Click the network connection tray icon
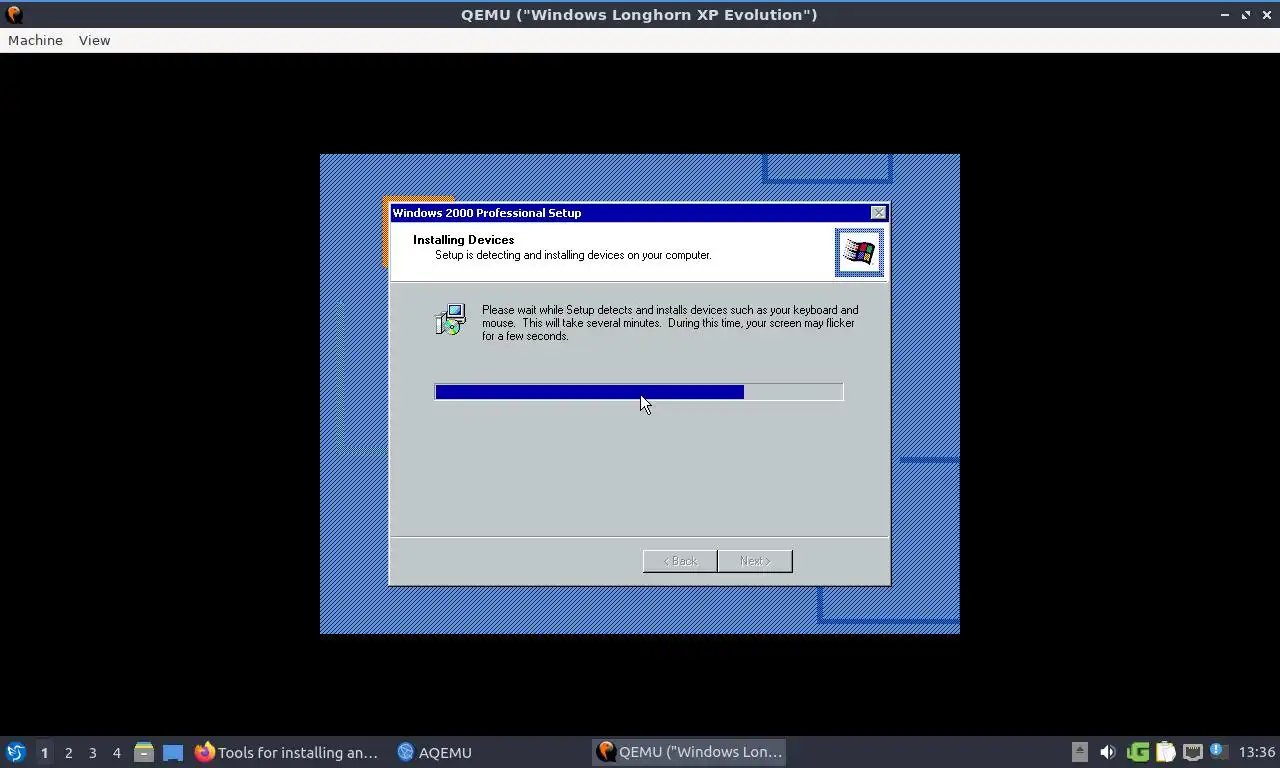Screen dimensions: 1280x768 (1192, 752)
